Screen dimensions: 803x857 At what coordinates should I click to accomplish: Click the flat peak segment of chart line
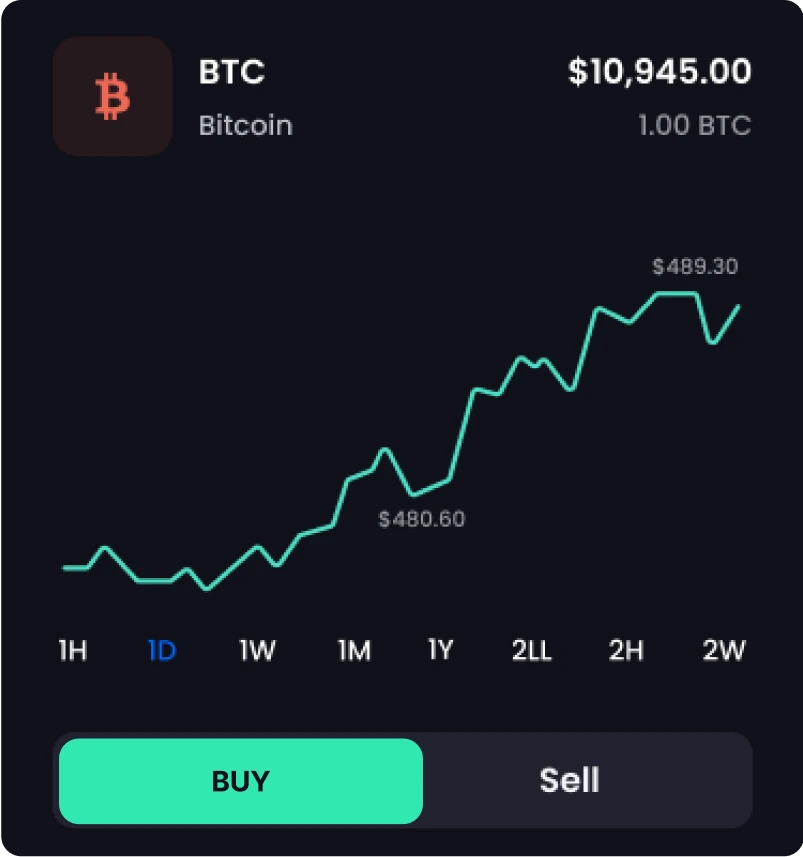click(676, 294)
